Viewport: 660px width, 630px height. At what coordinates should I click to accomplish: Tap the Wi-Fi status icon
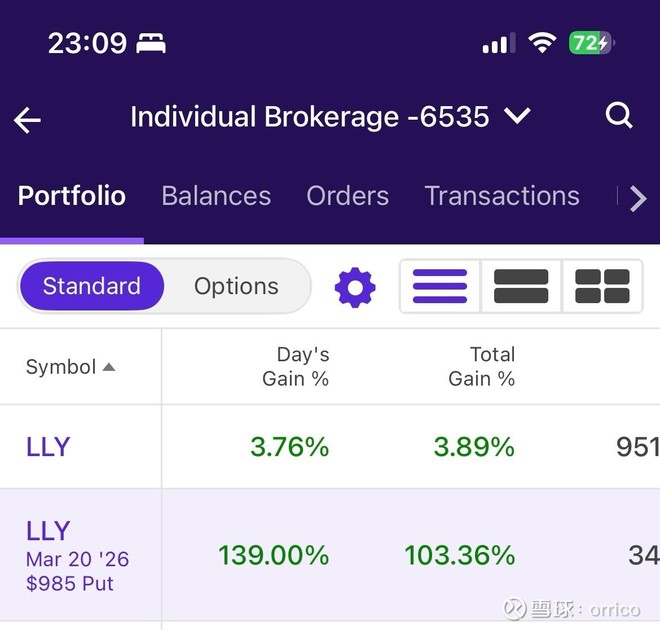coord(542,43)
